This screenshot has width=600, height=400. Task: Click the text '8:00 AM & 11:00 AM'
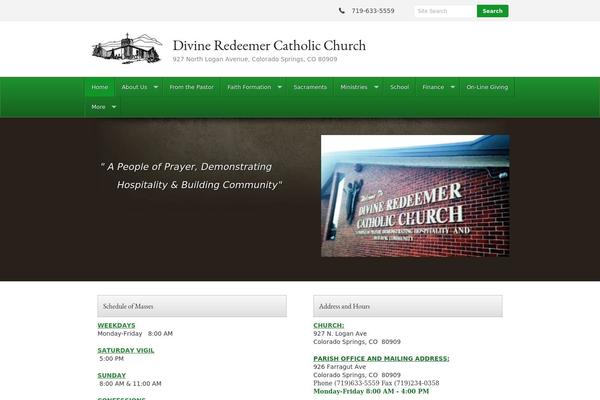tap(130, 384)
